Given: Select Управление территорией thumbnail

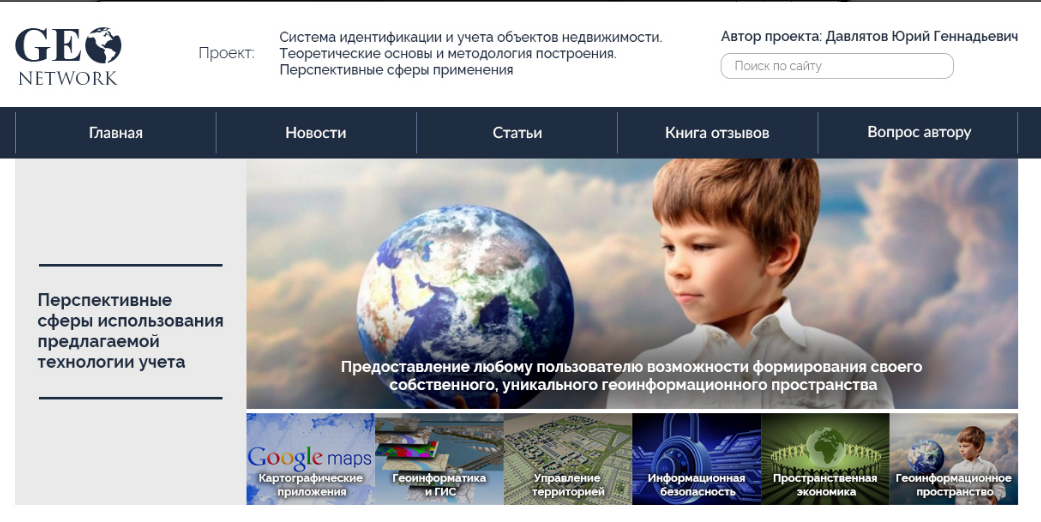Looking at the screenshot, I should pyautogui.click(x=568, y=459).
